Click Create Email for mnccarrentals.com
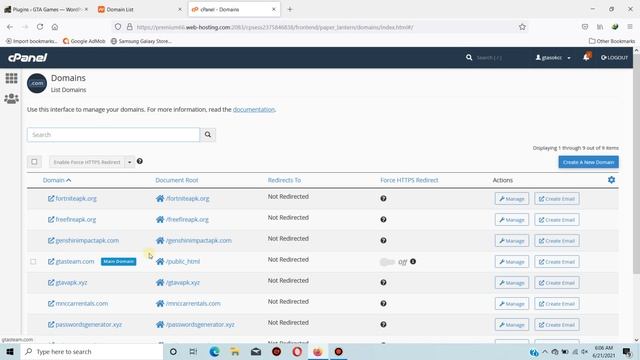Screen dimensions: 640x360 click(x=557, y=304)
